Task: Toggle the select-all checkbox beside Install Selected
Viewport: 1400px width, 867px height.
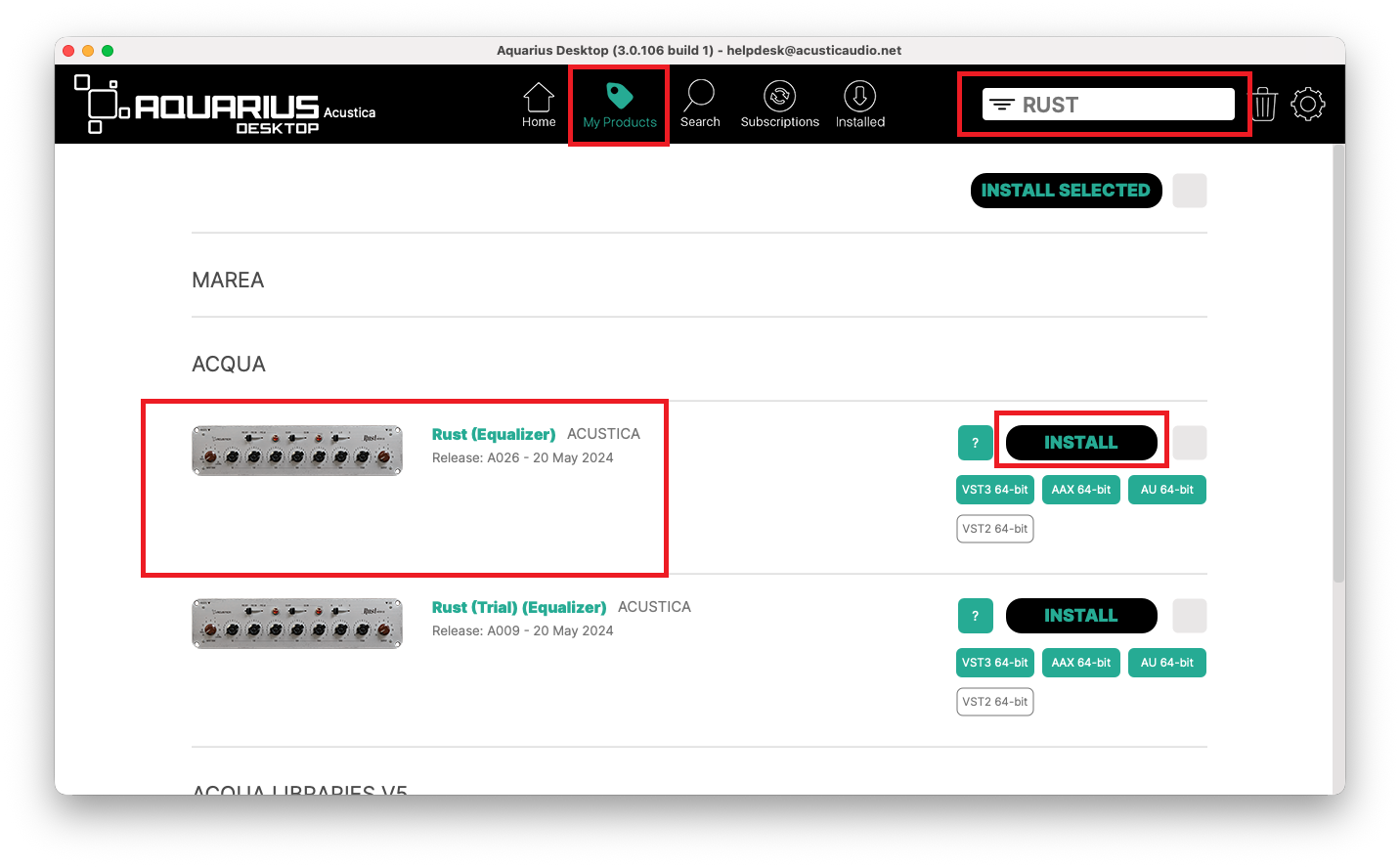Action: pyautogui.click(x=1190, y=191)
